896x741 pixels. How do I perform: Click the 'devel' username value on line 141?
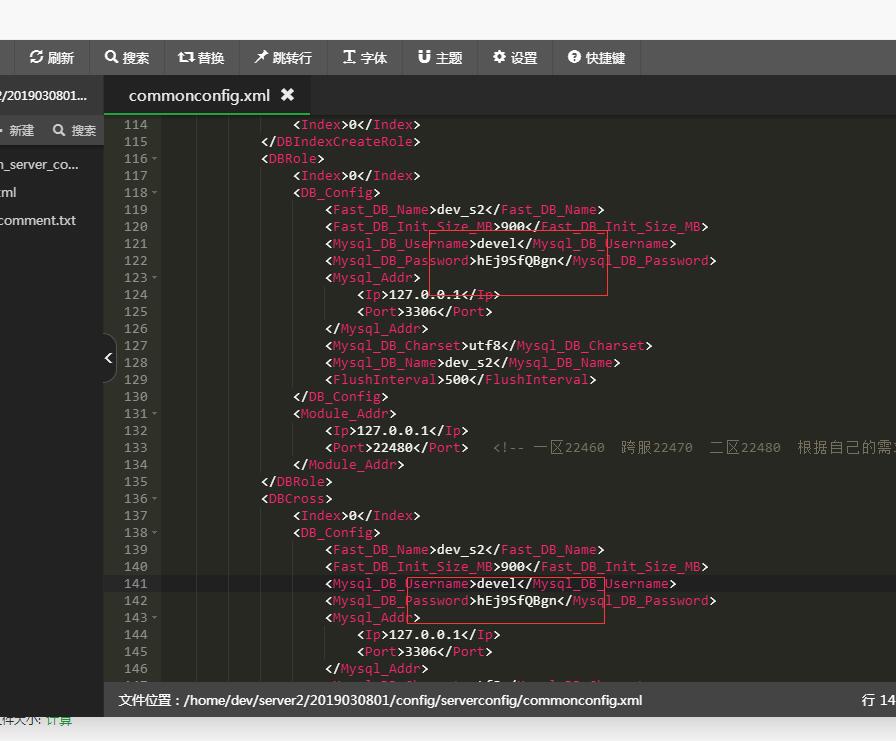497,584
